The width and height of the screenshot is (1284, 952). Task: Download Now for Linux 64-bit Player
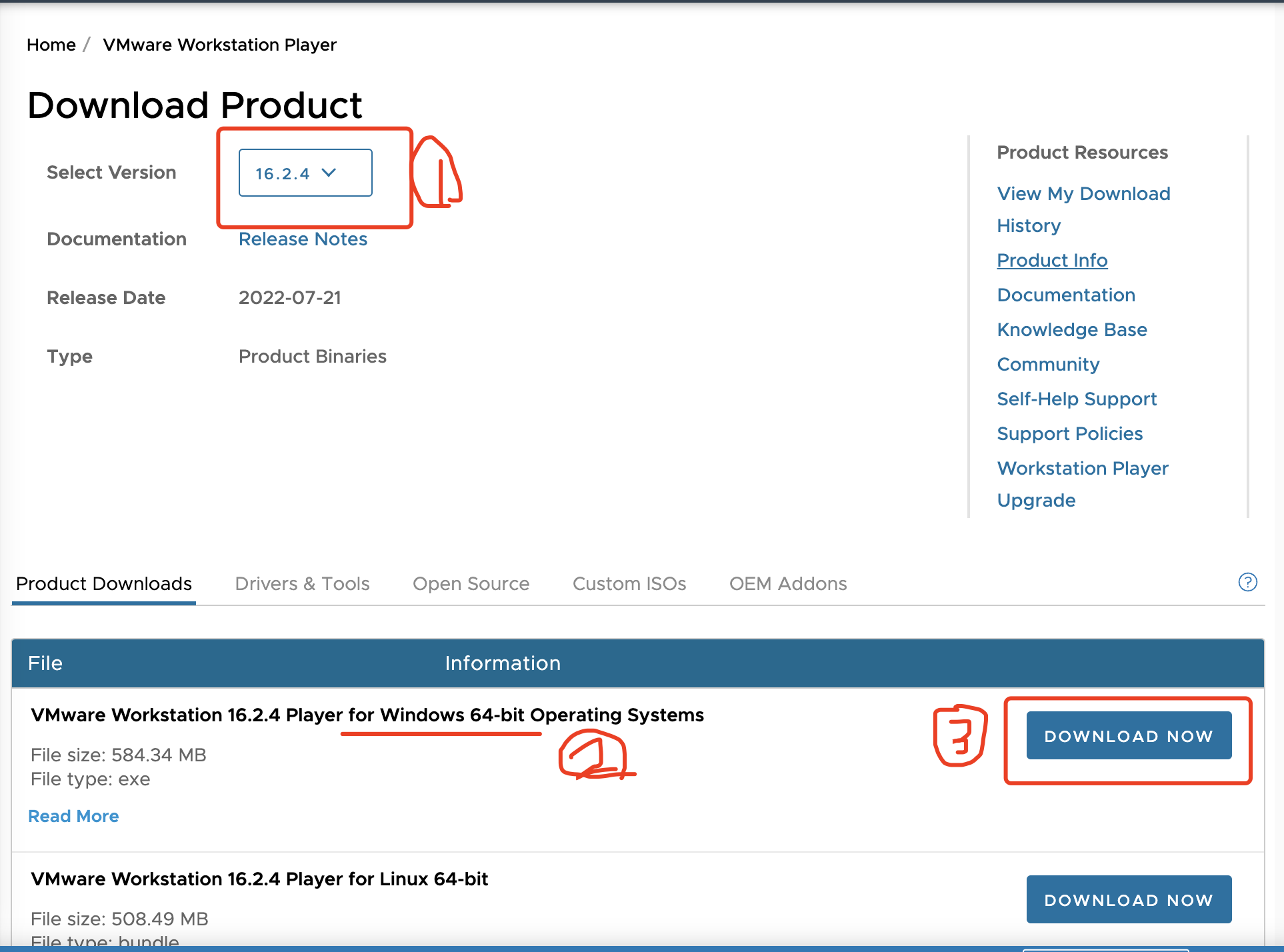(x=1129, y=899)
